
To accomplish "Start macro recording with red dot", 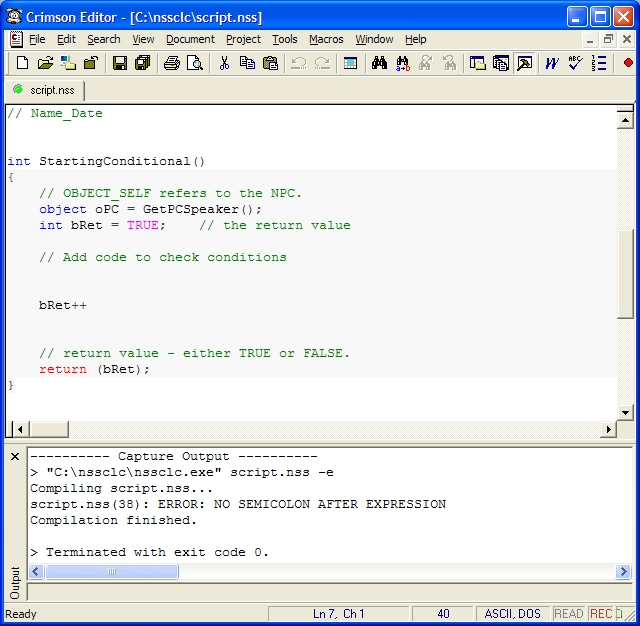I will (628, 63).
